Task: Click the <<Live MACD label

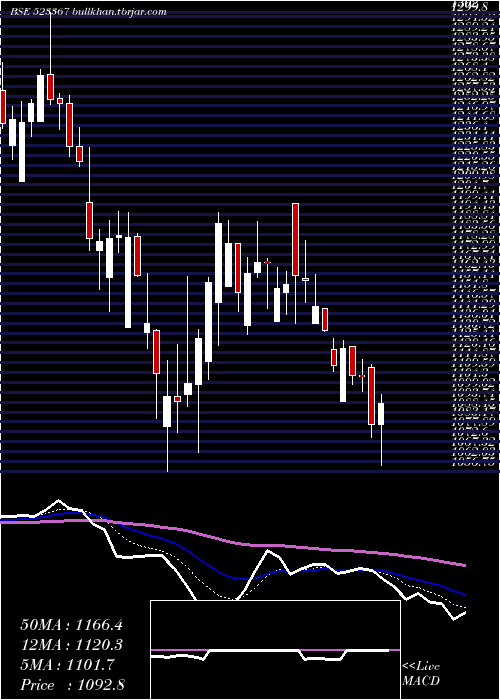Action: click(421, 674)
